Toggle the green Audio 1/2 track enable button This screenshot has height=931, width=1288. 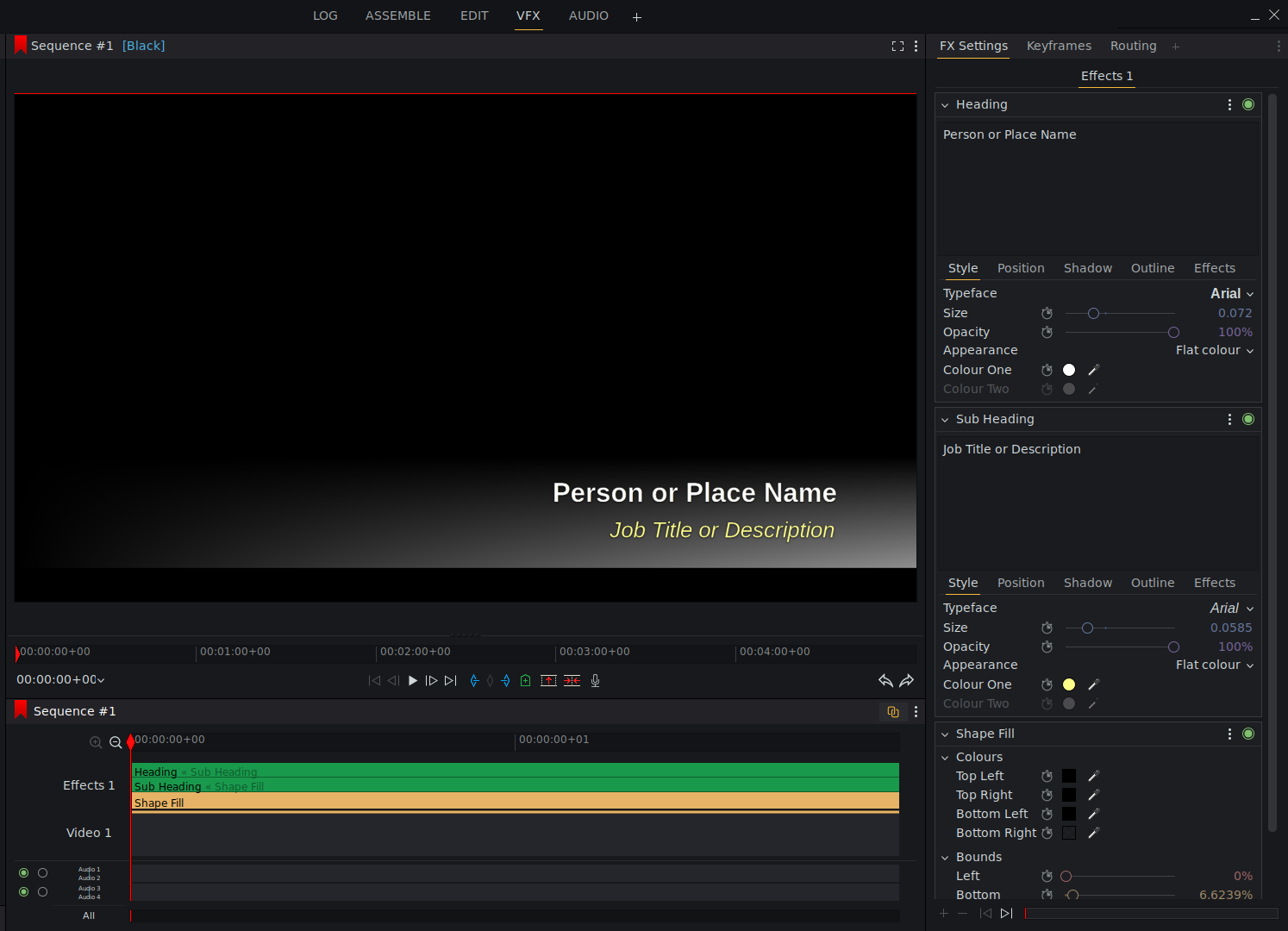[23, 873]
